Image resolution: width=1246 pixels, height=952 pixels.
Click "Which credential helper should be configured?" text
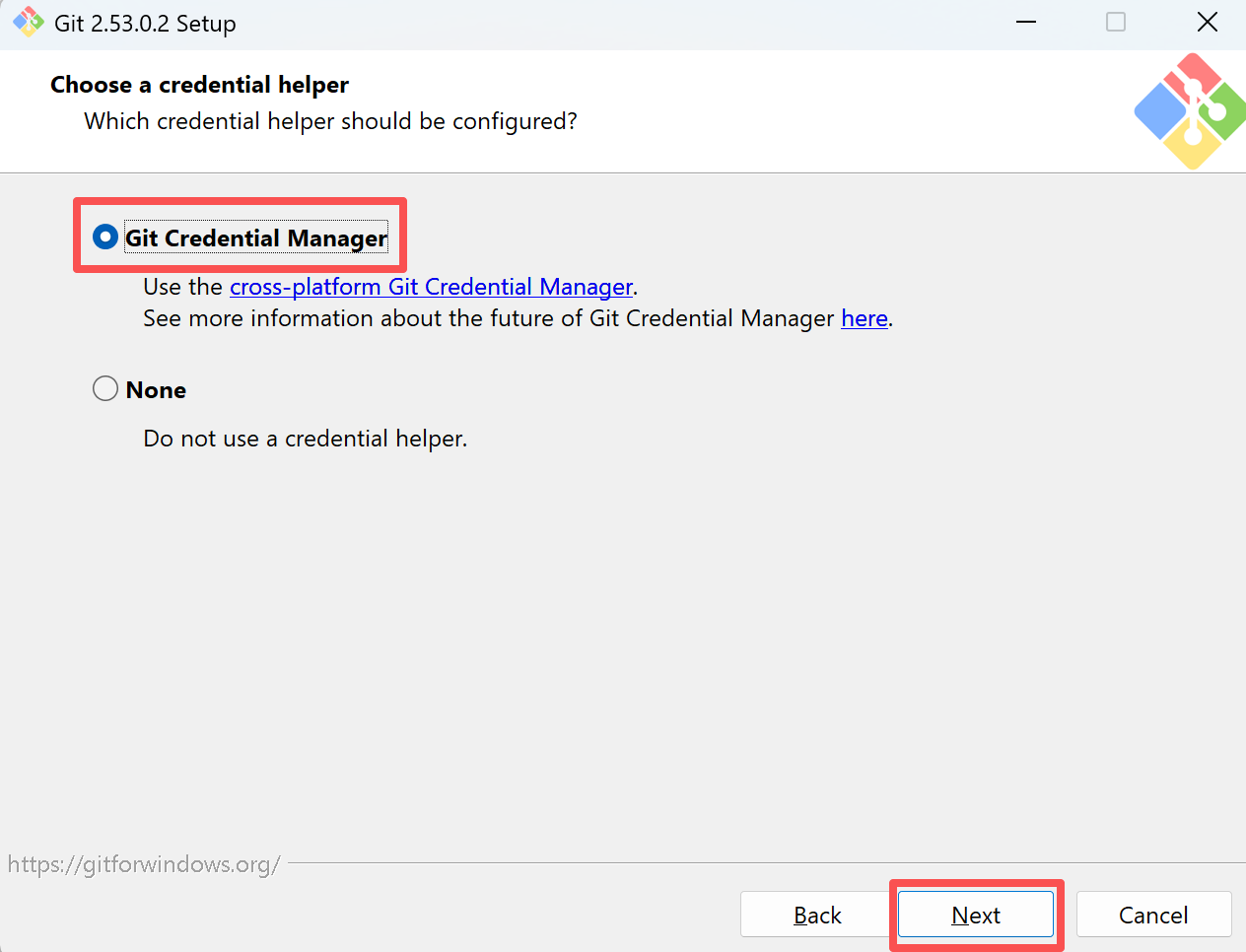pos(330,121)
